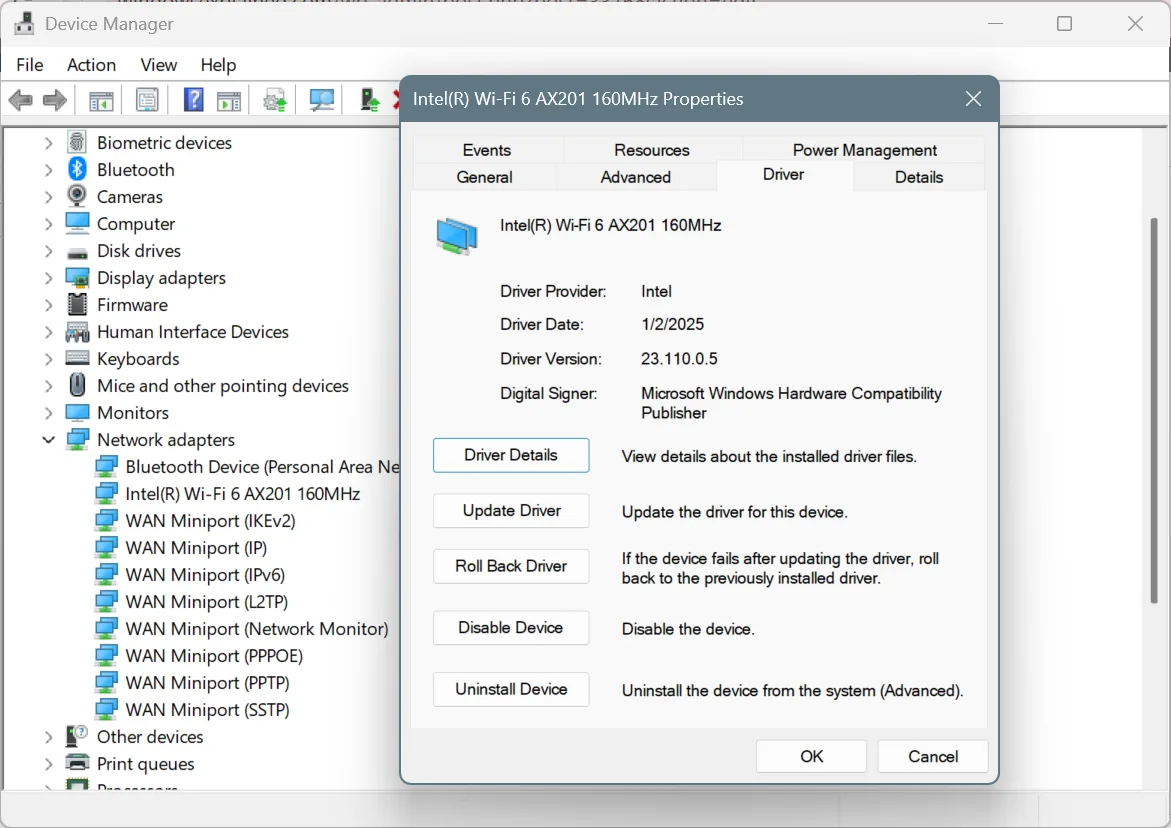
Task: Switch to the Details tab
Action: (919, 177)
